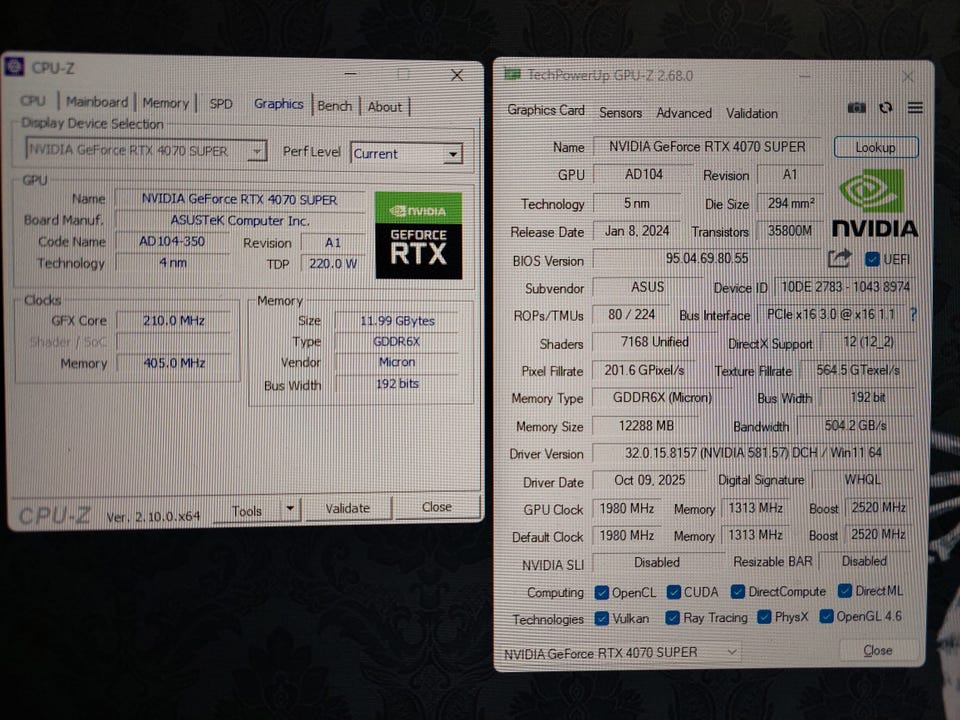Switch to the Sensors tab in GPU-Z
This screenshot has width=960, height=720.
click(x=620, y=113)
